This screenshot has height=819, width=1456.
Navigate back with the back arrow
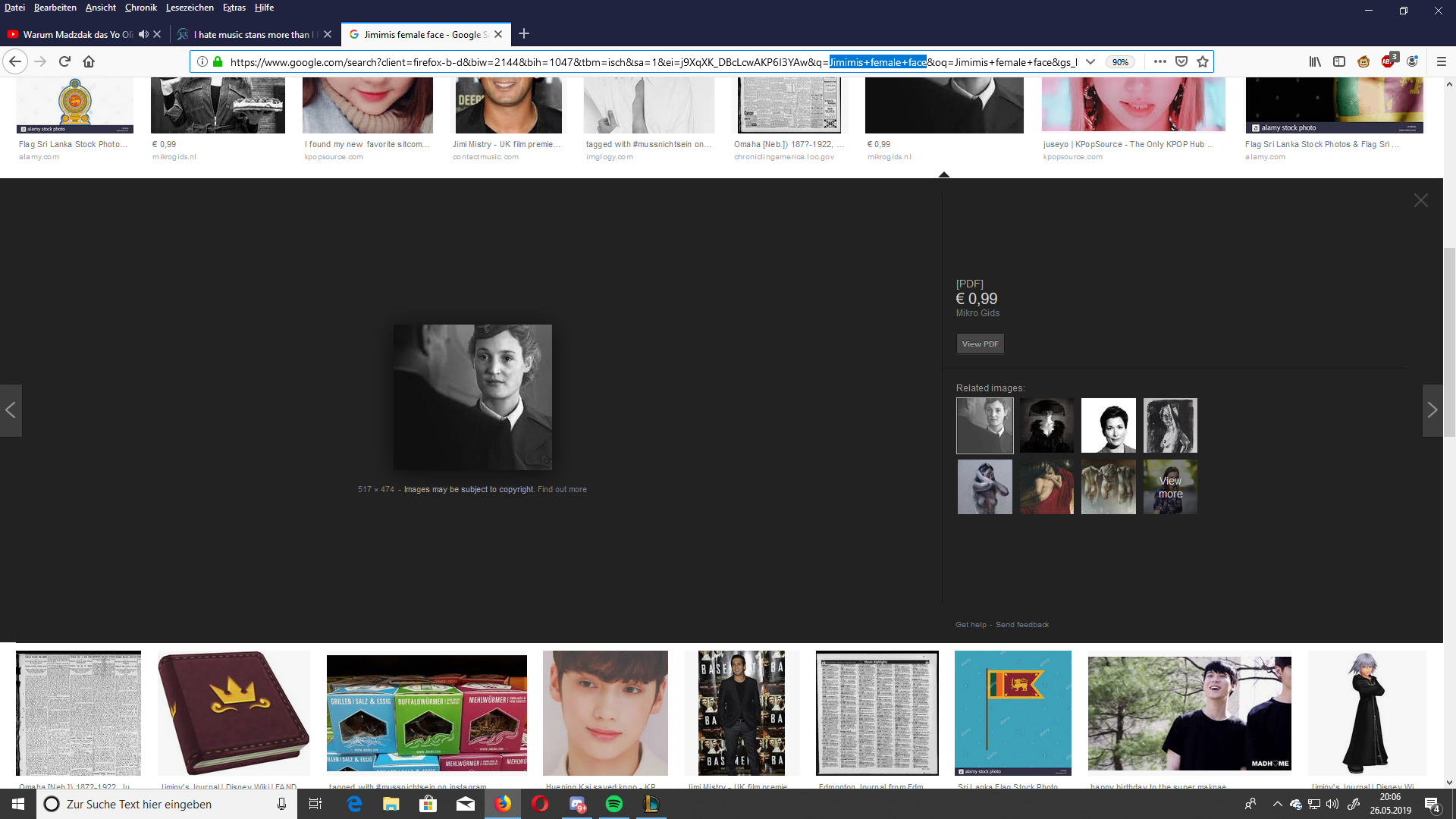(x=15, y=61)
